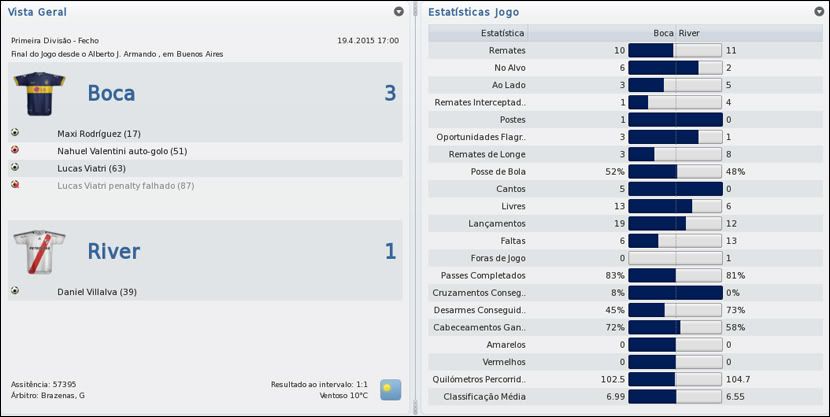Screen dimensions: 830x417
Task: Click goal icon next to Lucas Viatri (63)
Action: [15, 168]
